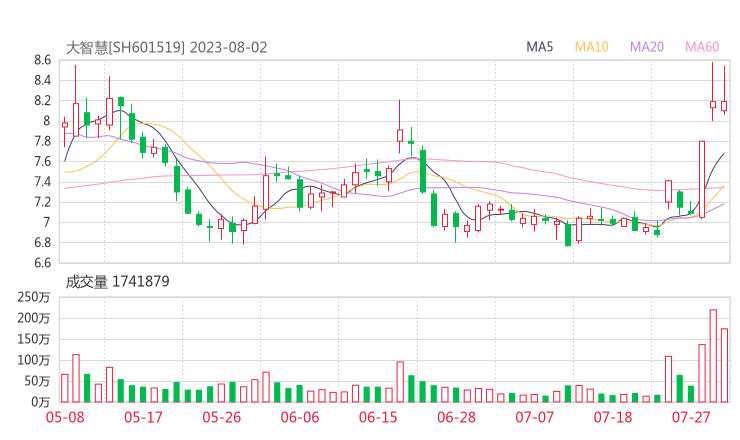Click the tallest volume bar above 200万

click(713, 356)
